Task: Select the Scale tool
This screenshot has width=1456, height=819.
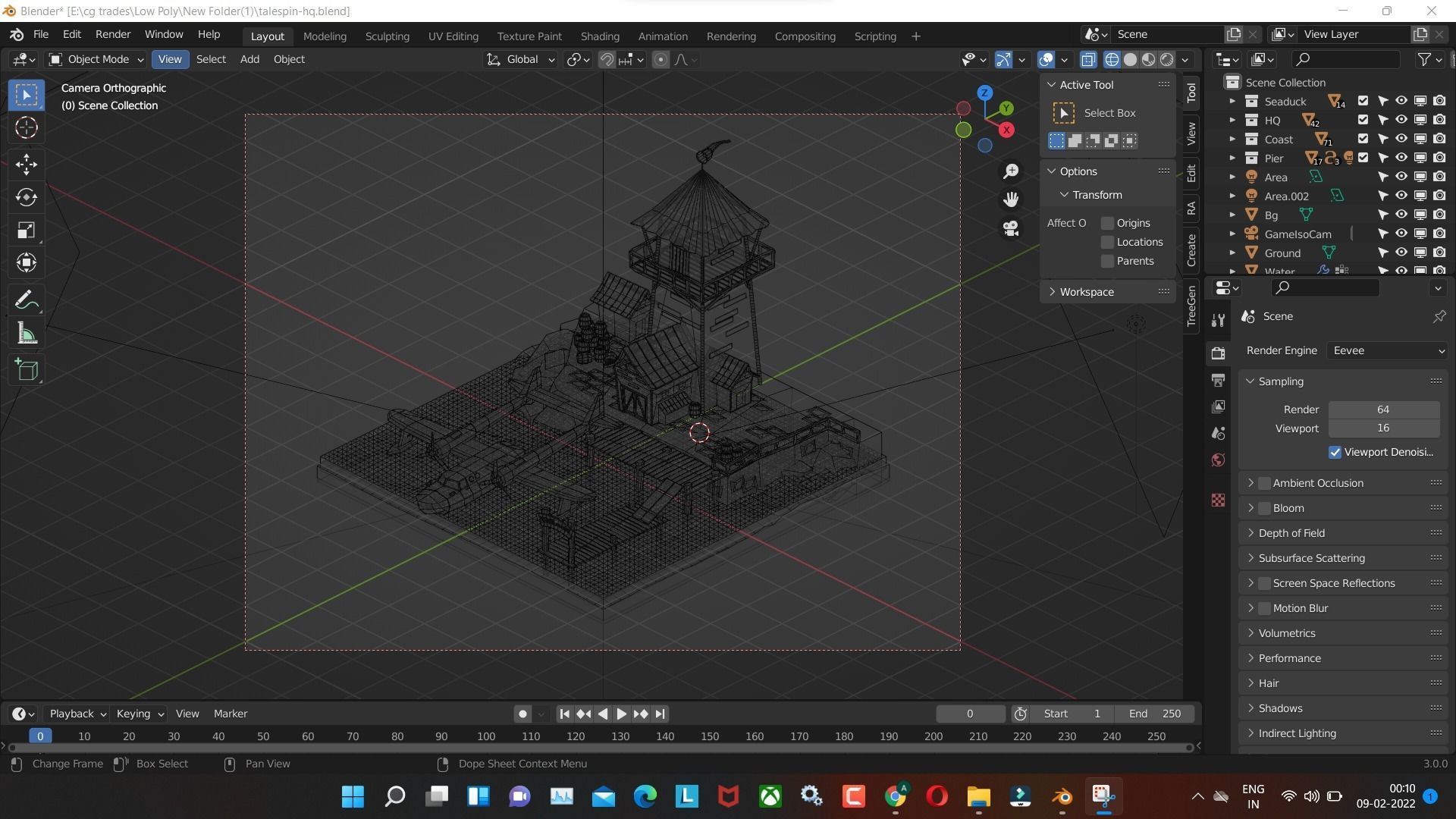Action: pyautogui.click(x=27, y=231)
